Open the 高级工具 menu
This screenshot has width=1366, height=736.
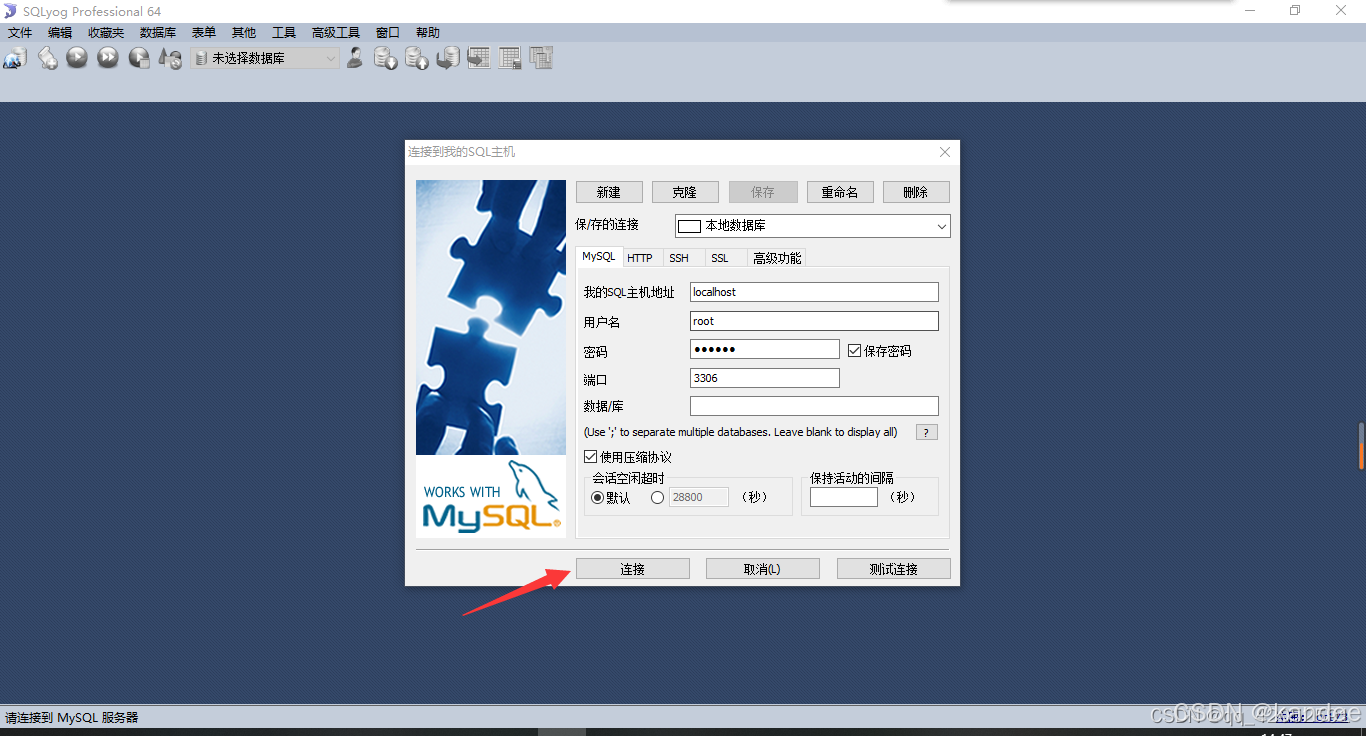coord(336,32)
